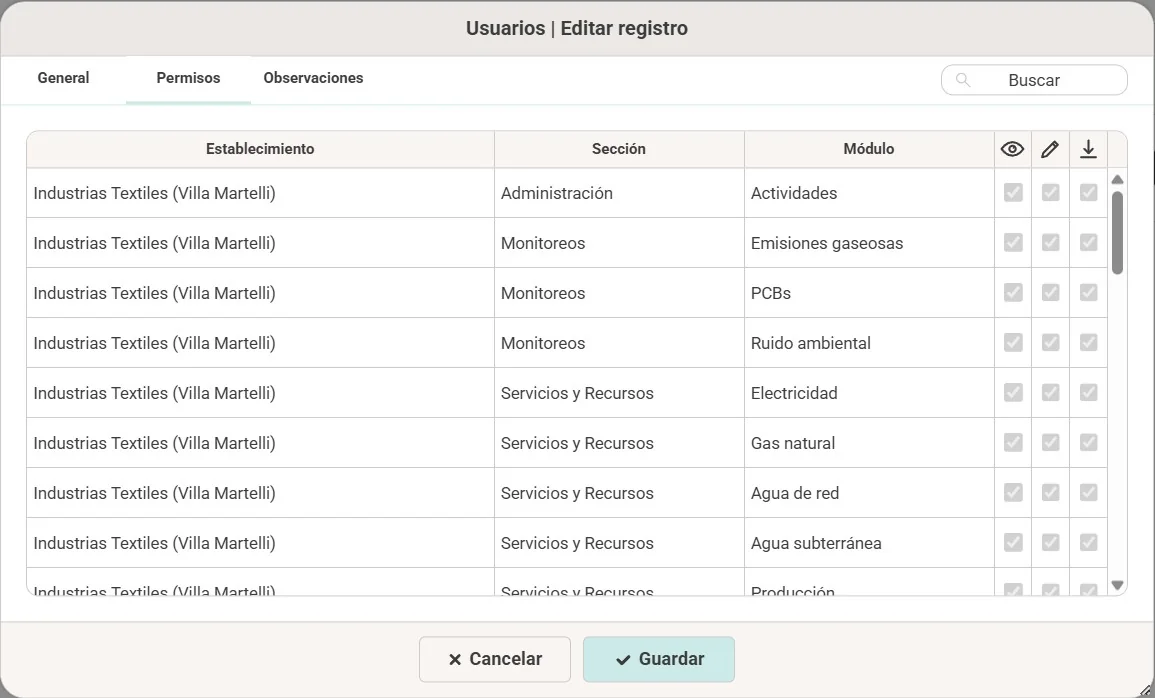
Task: Toggle edit checkbox for Agua de red row
Action: [1050, 493]
